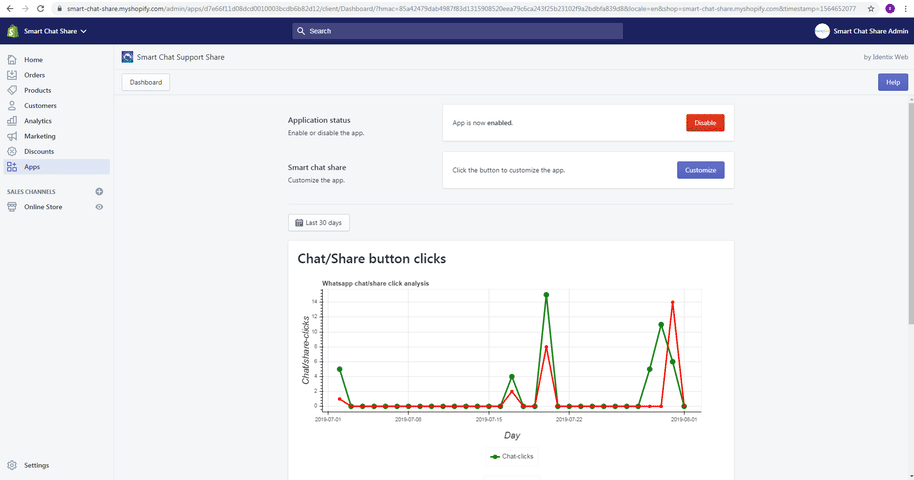Click the 'App is now enabled.' message
Screen dimensions: 914x480
point(483,123)
